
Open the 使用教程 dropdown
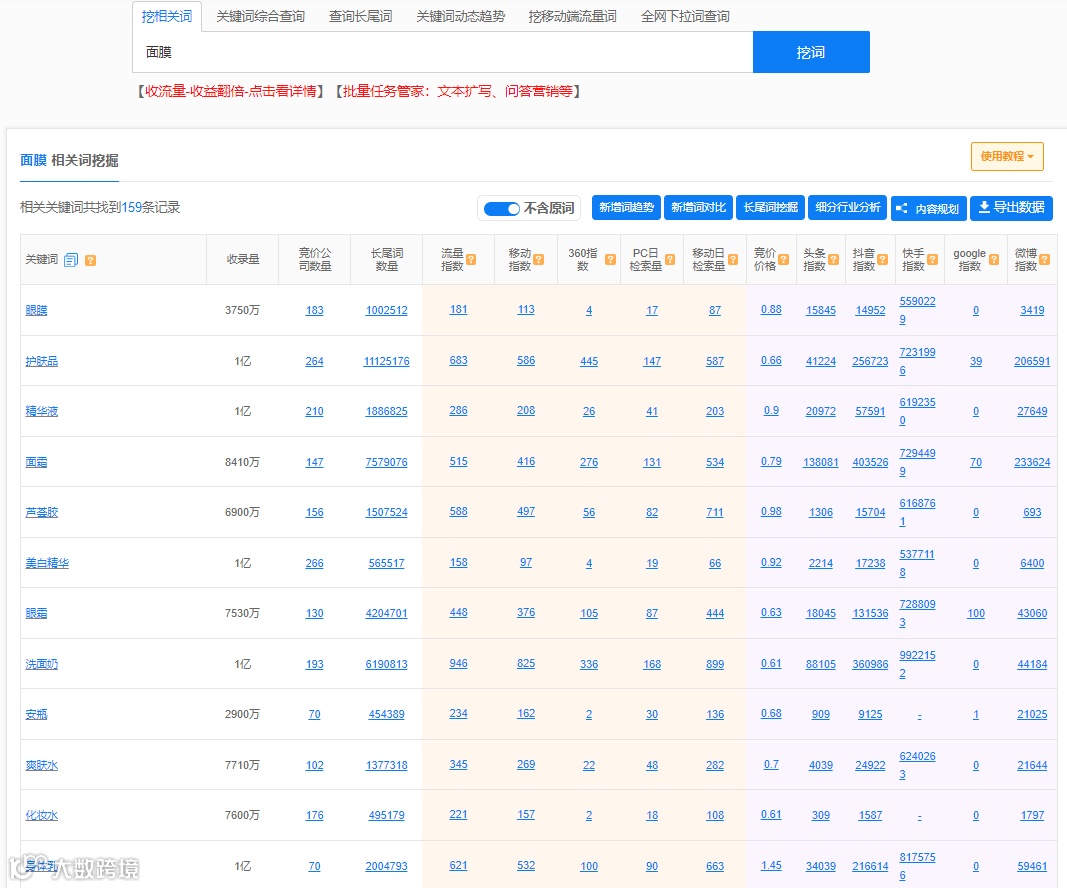click(1007, 157)
